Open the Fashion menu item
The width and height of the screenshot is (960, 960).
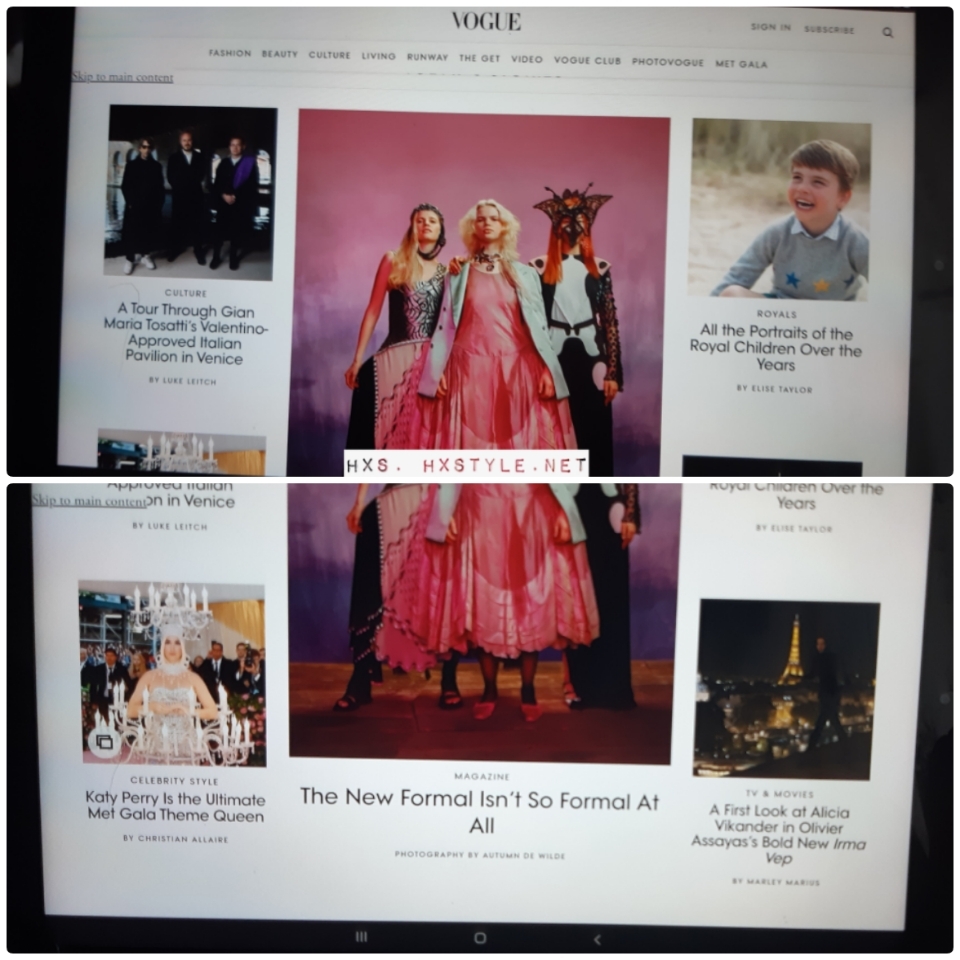click(x=230, y=53)
